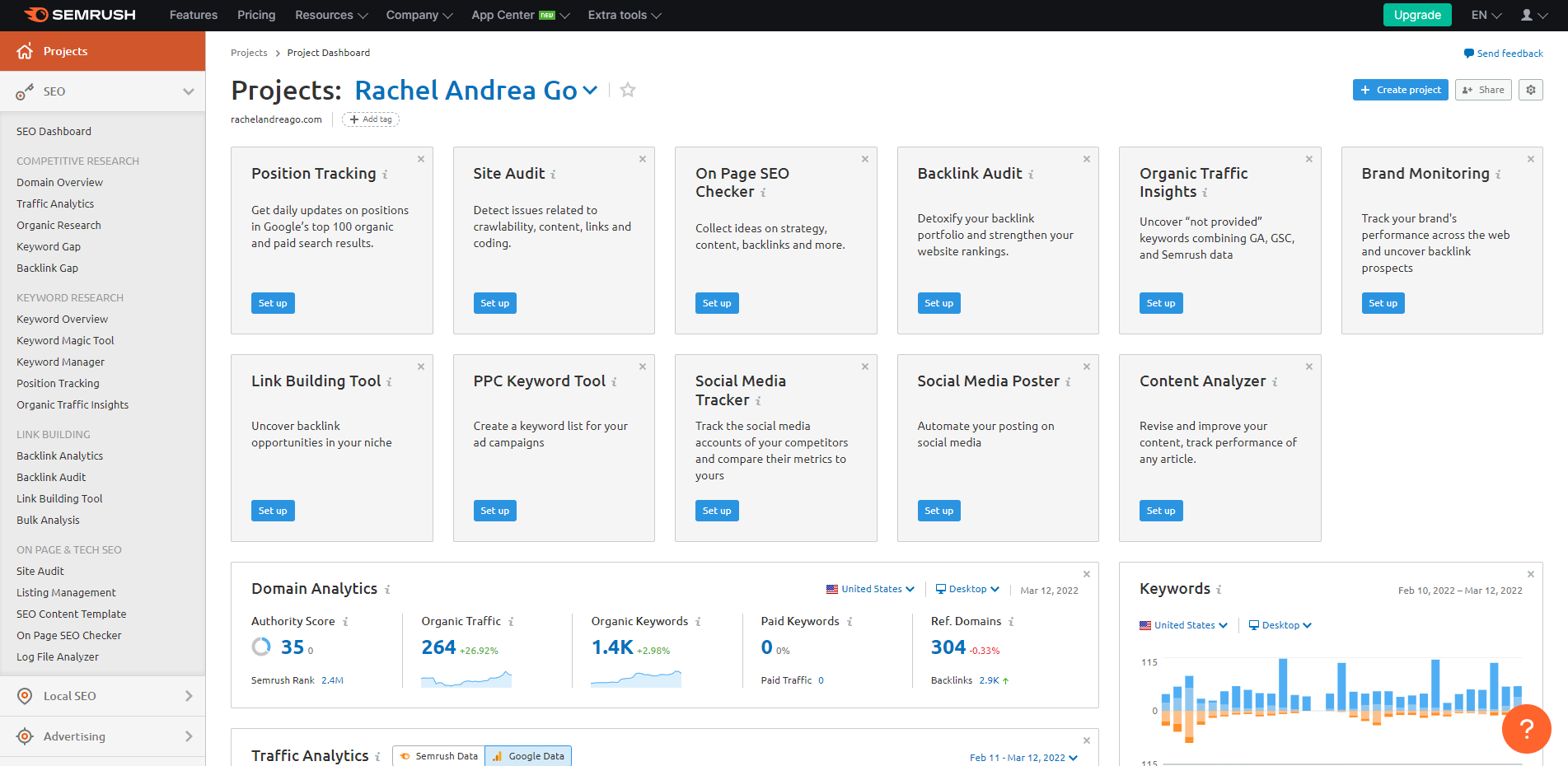Viewport: 1568px width, 766px height.
Task: Collapse the SEO sidebar section
Action: (189, 91)
